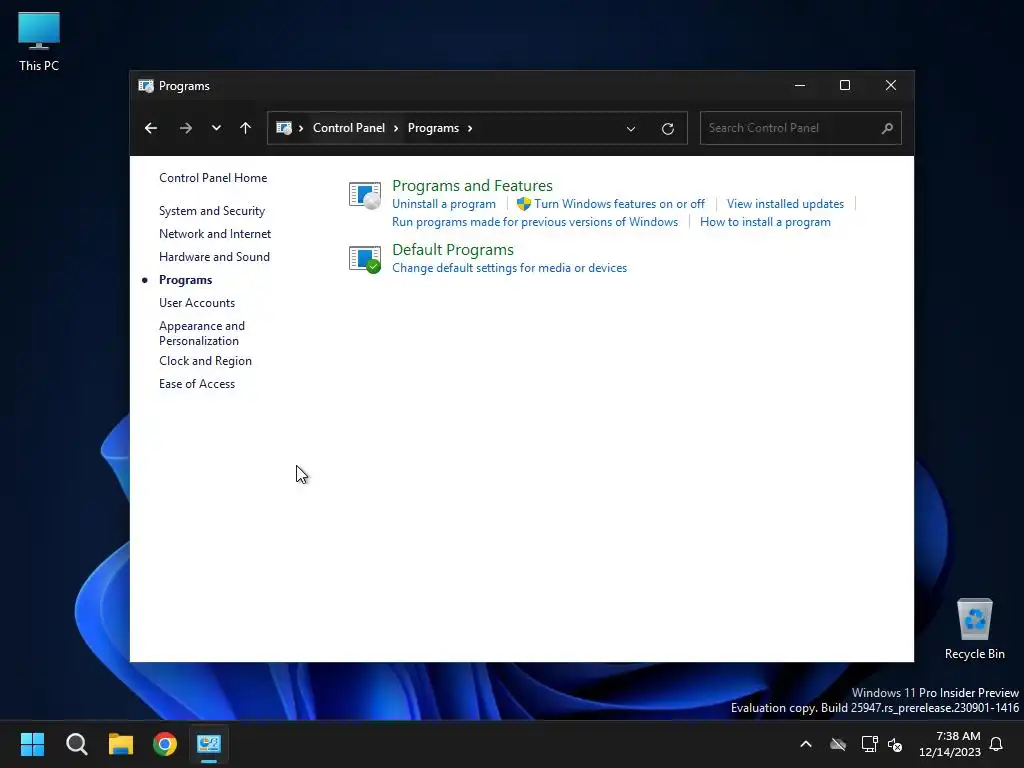Launch File Explorer from the taskbar
The width and height of the screenshot is (1024, 768).
[x=121, y=744]
